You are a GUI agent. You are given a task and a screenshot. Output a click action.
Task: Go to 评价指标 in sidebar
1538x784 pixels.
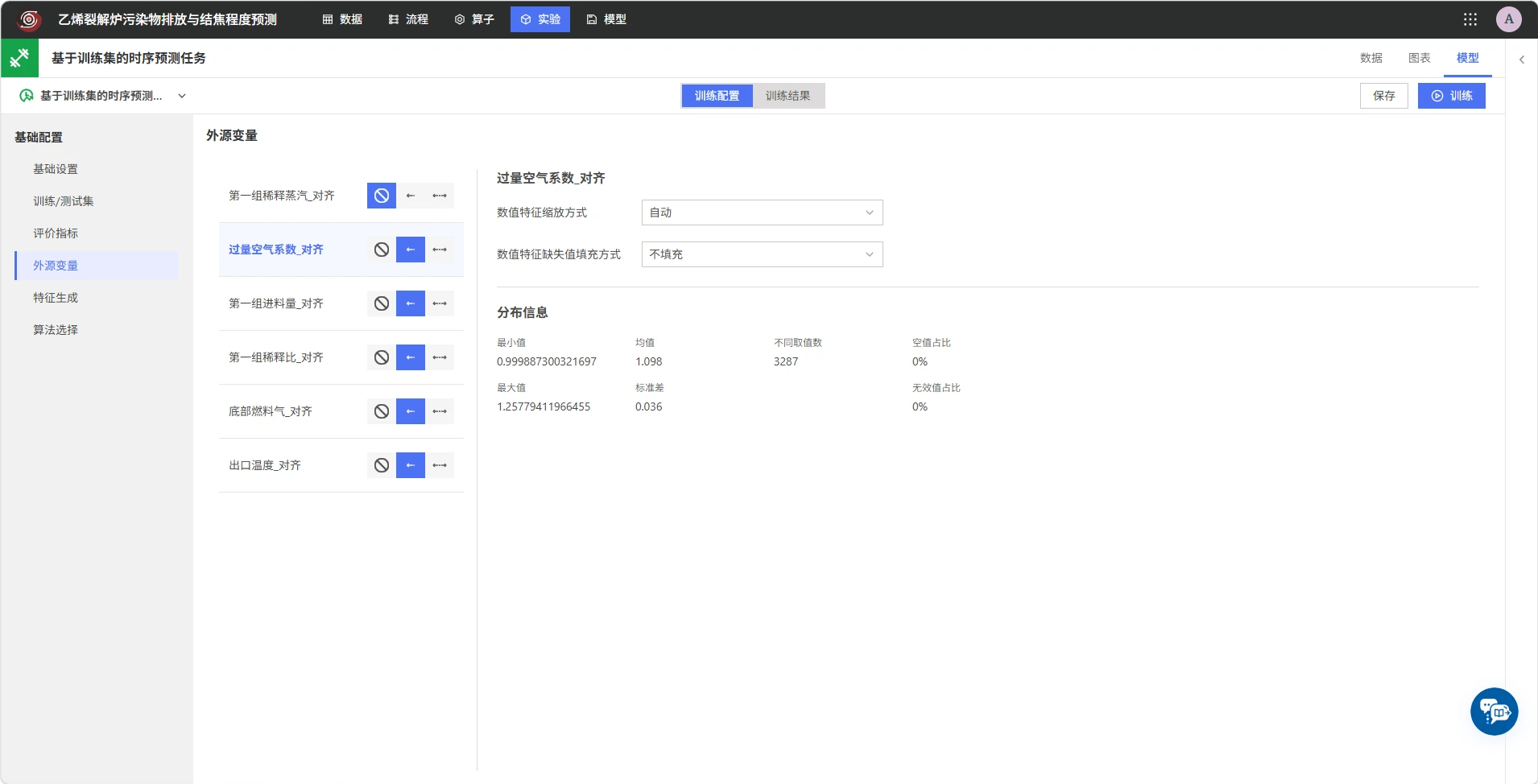point(56,233)
